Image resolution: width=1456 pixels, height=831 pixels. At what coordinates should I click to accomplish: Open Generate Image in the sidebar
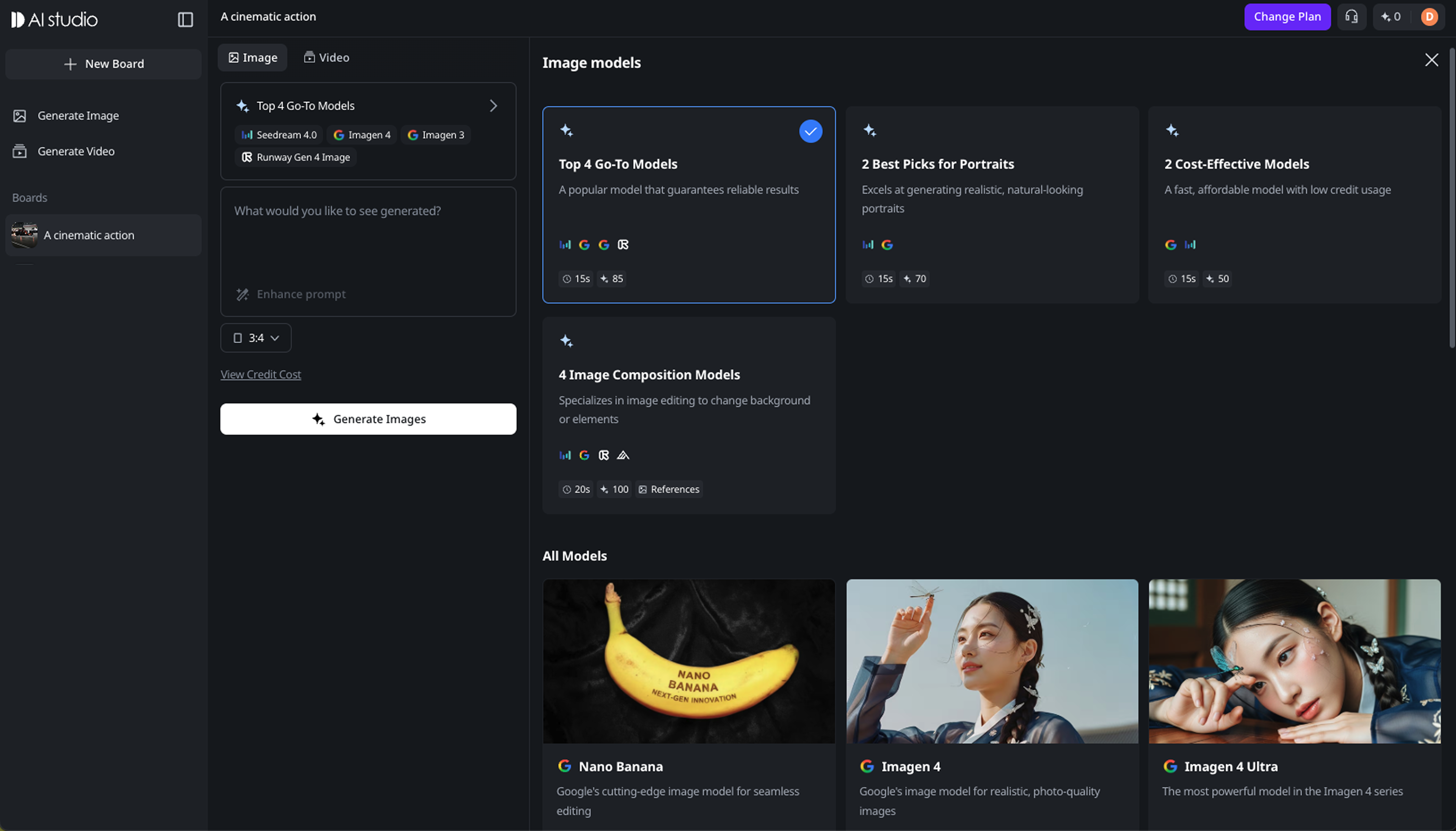point(78,115)
